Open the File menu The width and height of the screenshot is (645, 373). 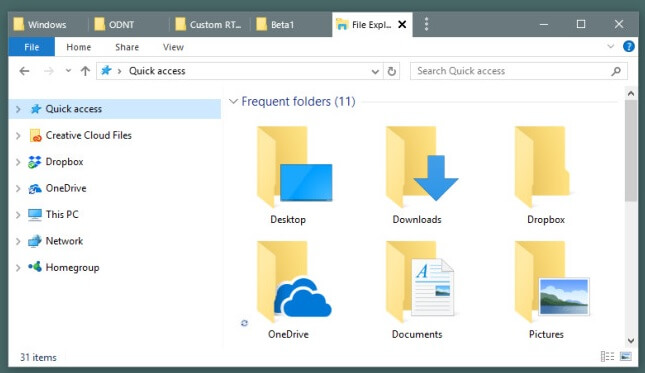tap(32, 47)
